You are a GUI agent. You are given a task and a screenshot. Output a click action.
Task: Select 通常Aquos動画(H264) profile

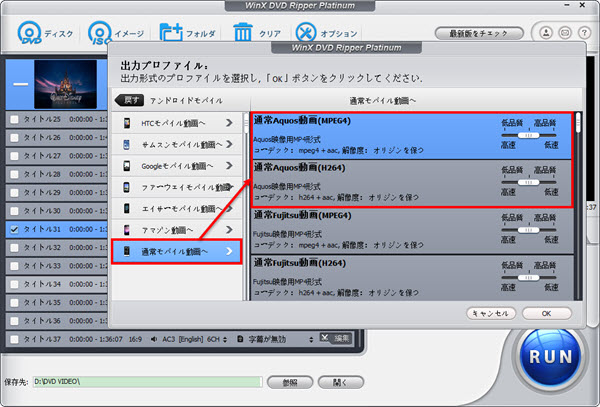point(412,184)
